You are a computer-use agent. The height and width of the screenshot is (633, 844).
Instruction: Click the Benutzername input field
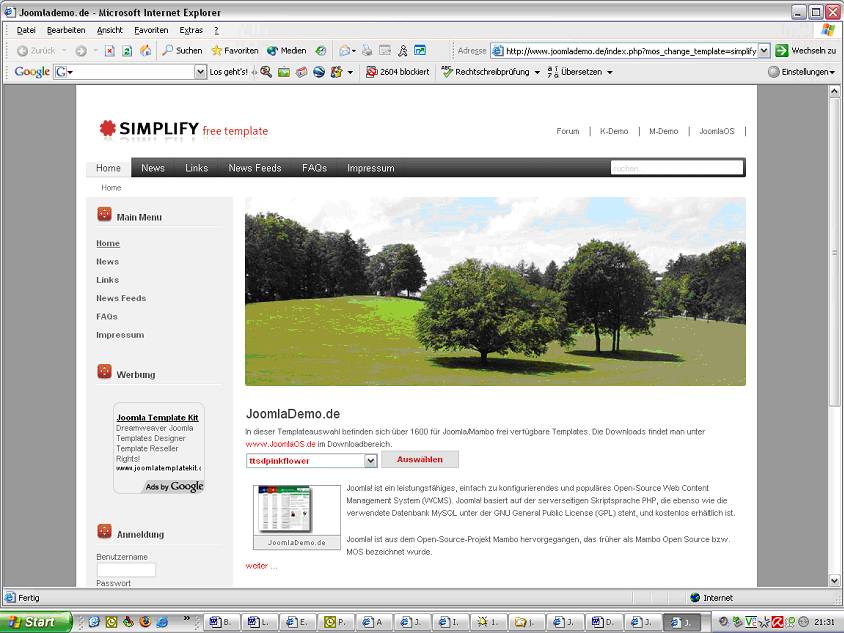click(x=126, y=569)
